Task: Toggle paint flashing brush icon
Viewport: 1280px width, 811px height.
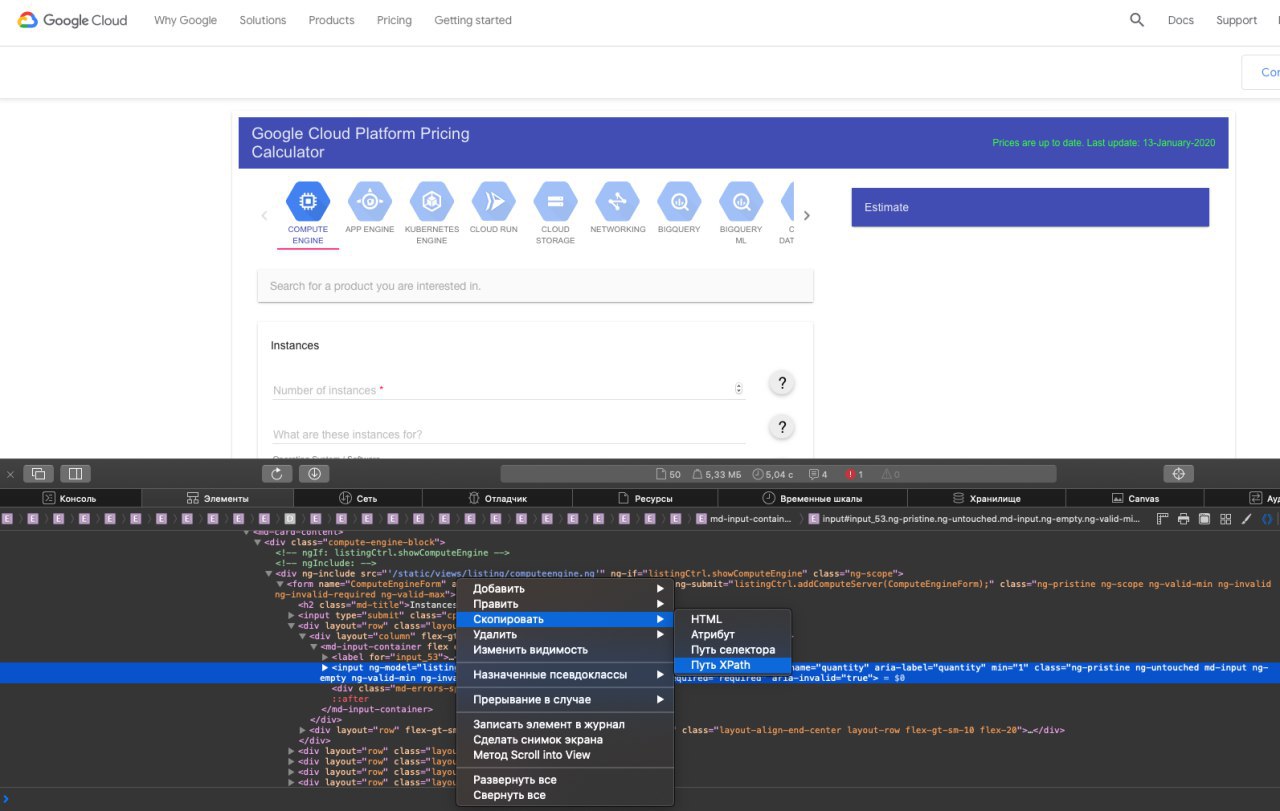Action: point(1246,519)
